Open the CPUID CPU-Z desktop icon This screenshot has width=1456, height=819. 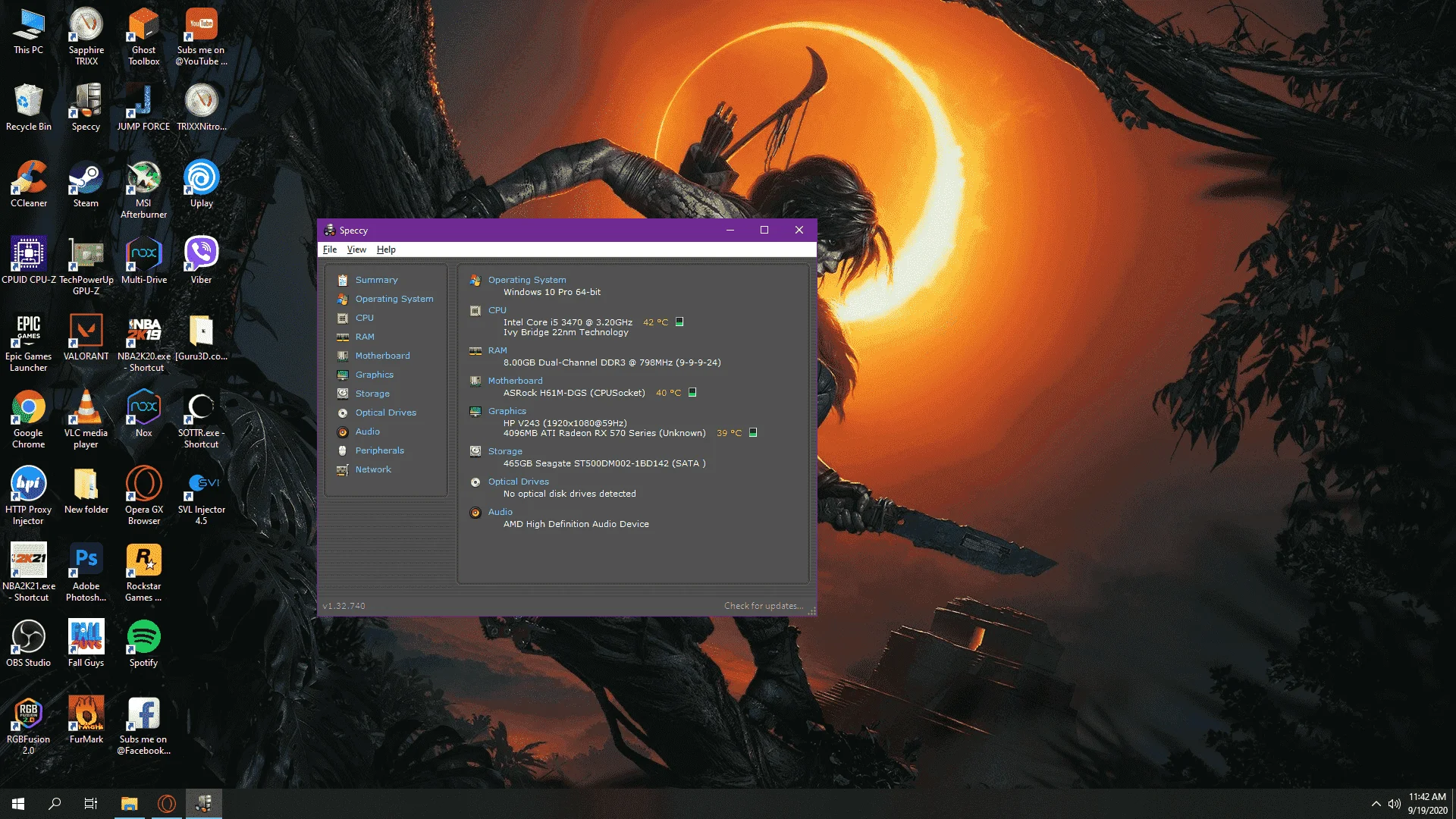29,260
